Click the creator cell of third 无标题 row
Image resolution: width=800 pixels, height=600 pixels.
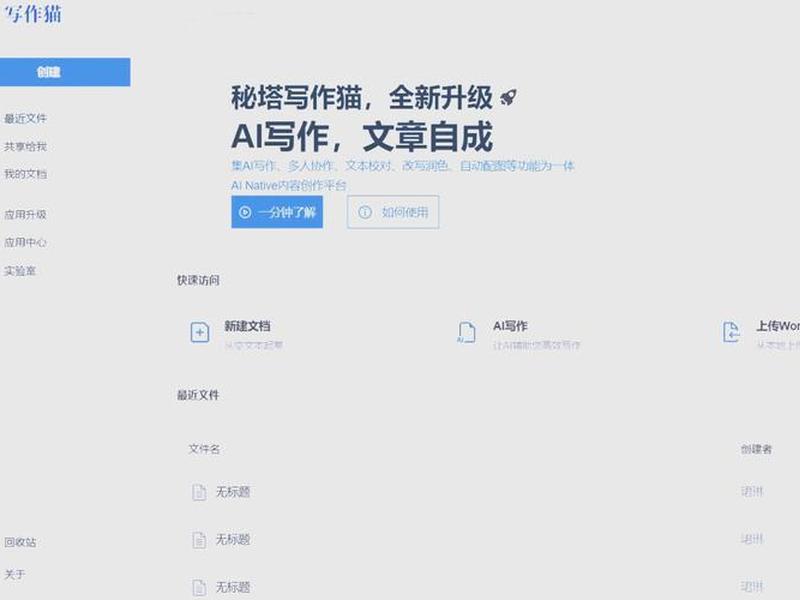[752, 587]
